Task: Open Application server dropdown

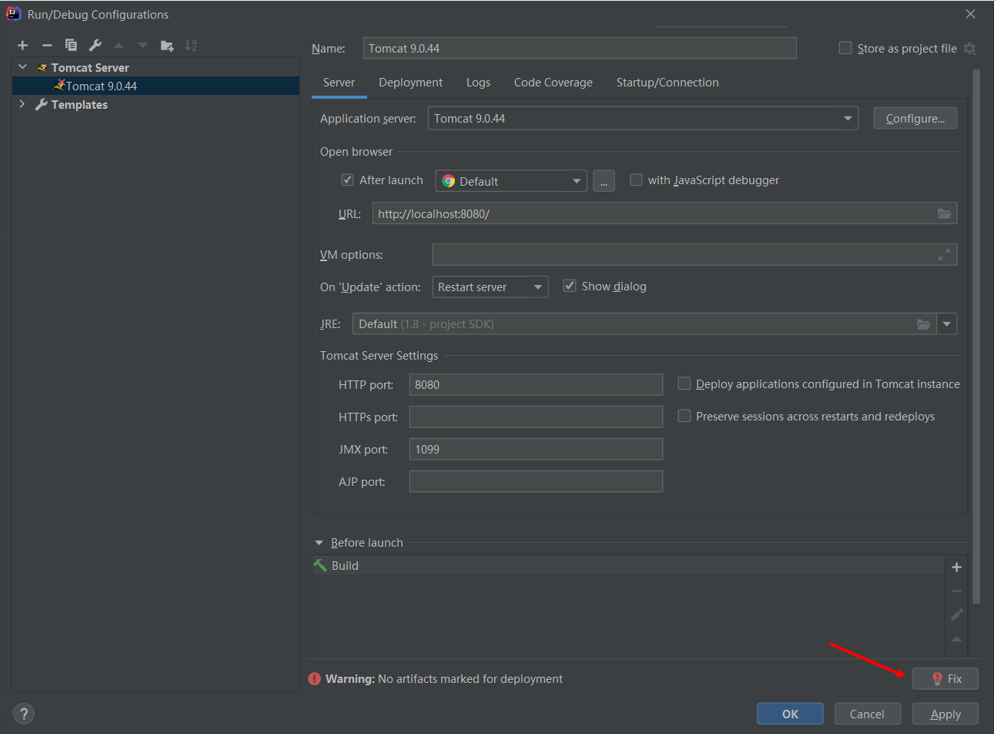Action: 643,118
